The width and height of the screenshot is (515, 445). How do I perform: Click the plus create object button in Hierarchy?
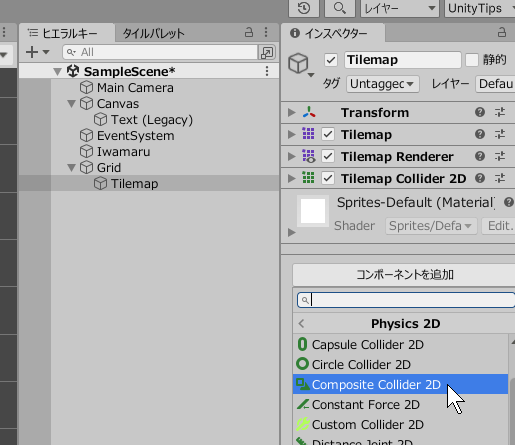[32, 52]
